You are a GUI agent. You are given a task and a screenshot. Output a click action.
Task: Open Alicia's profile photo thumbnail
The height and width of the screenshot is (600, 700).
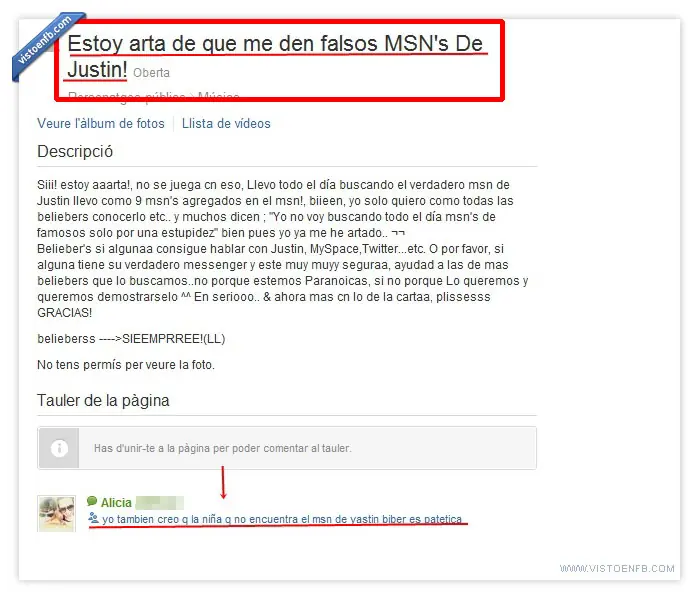tap(56, 513)
